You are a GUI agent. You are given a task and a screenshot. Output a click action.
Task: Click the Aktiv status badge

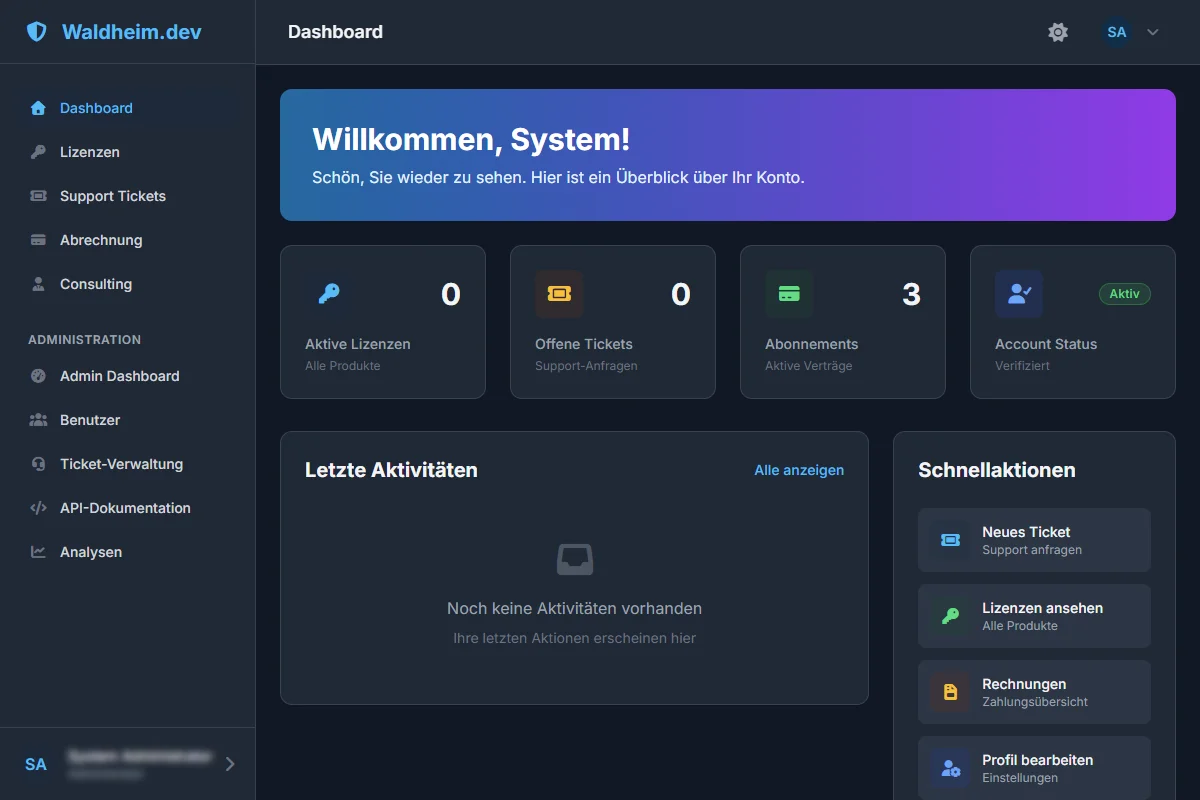pos(1124,294)
